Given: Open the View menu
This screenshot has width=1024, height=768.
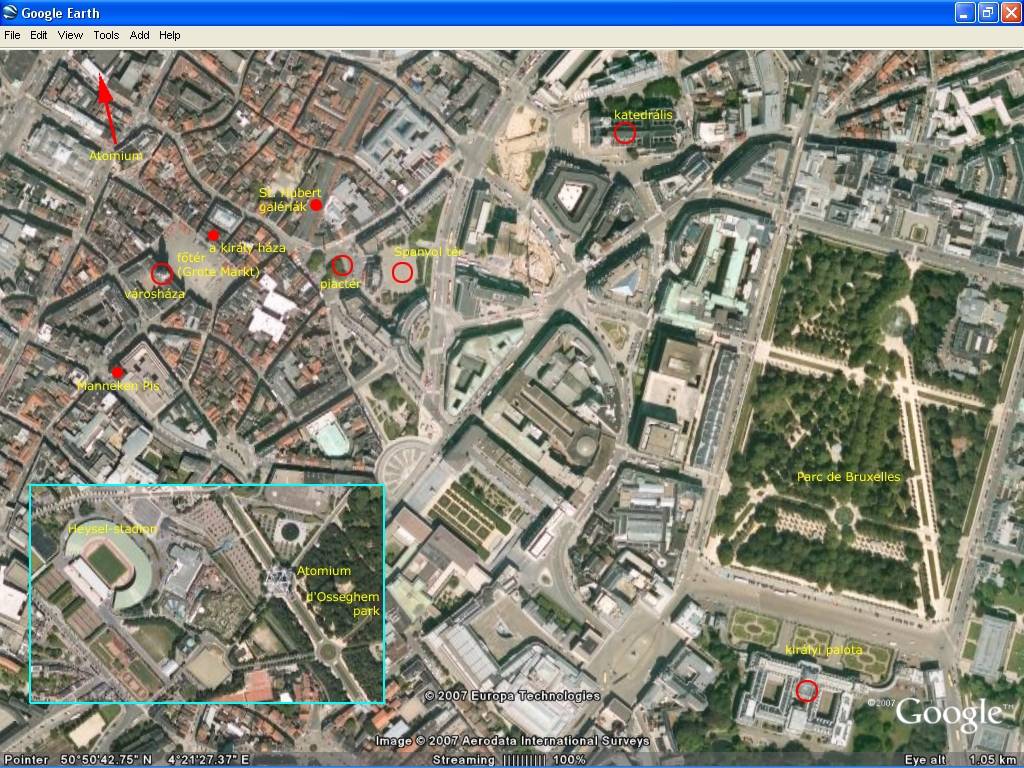Looking at the screenshot, I should [x=70, y=35].
